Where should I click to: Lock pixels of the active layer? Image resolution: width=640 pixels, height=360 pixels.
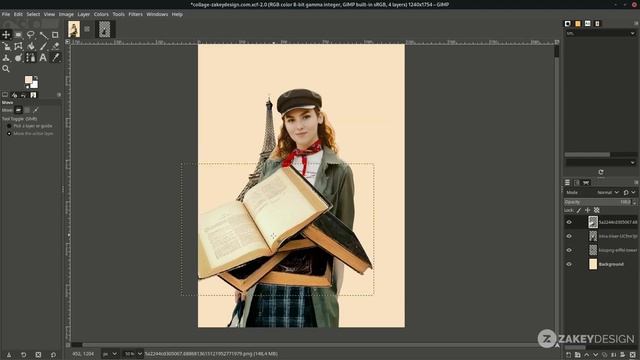coord(579,210)
